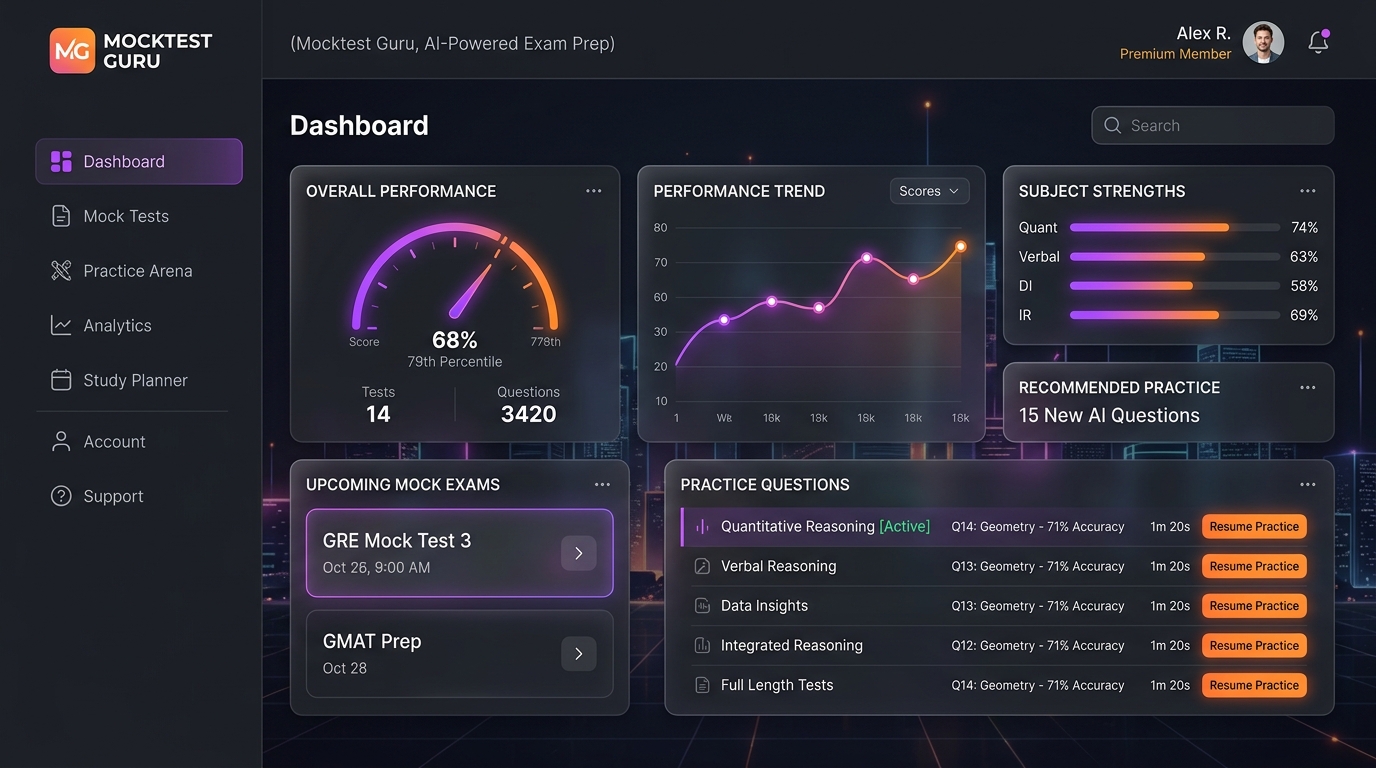Select the Verbal Reasoning row label
This screenshot has width=1376, height=768.
(x=778, y=566)
